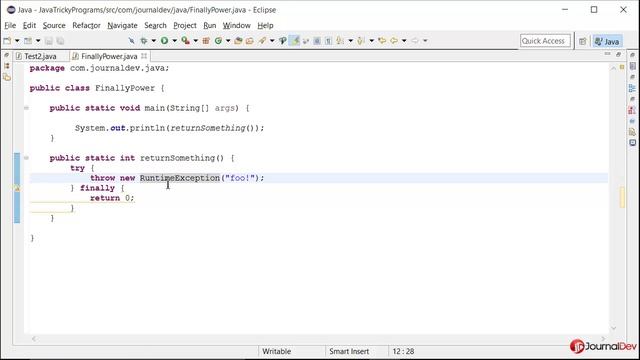Expand the Run configurations dropdown arrow

174,41
